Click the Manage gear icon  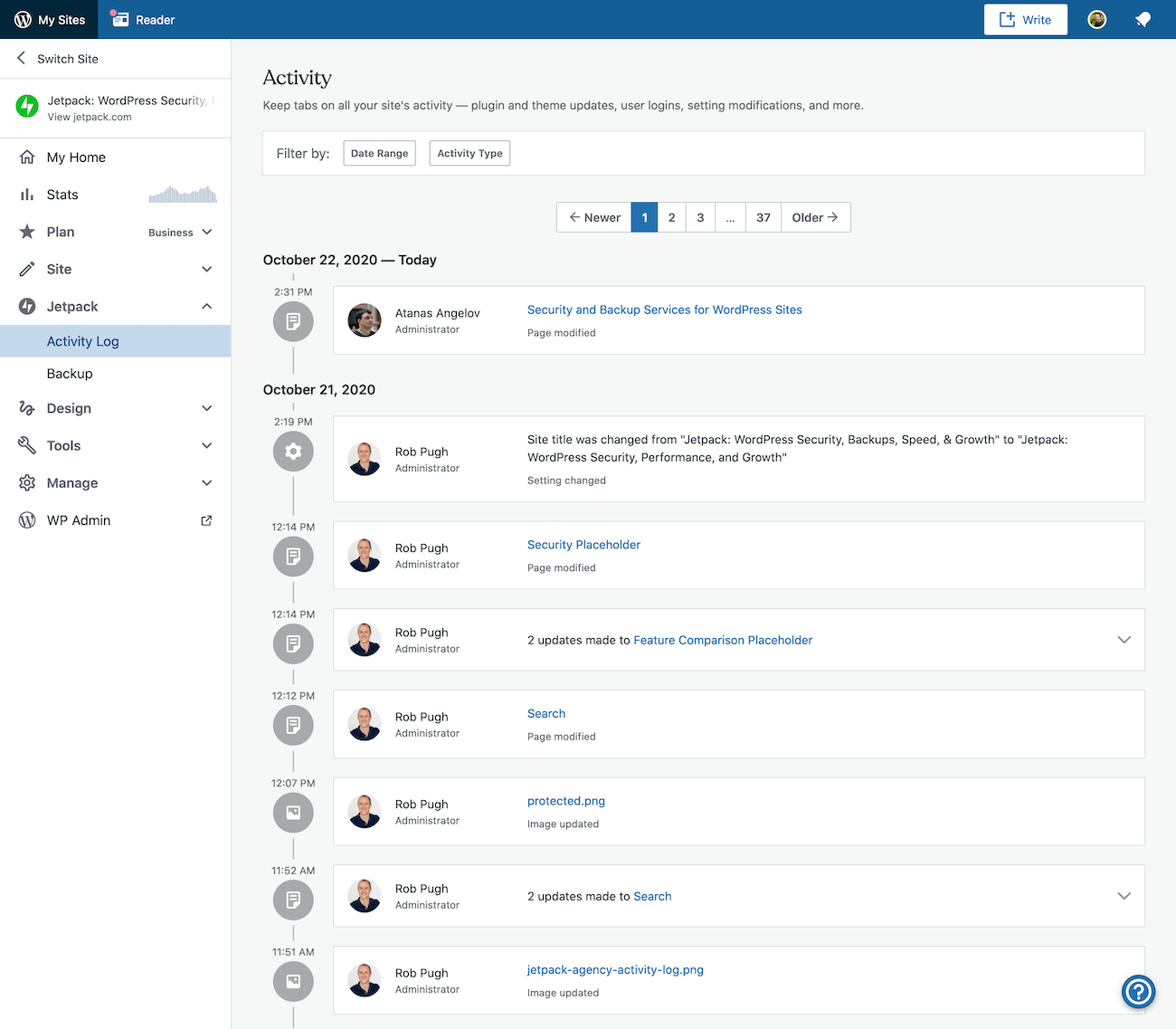point(27,482)
